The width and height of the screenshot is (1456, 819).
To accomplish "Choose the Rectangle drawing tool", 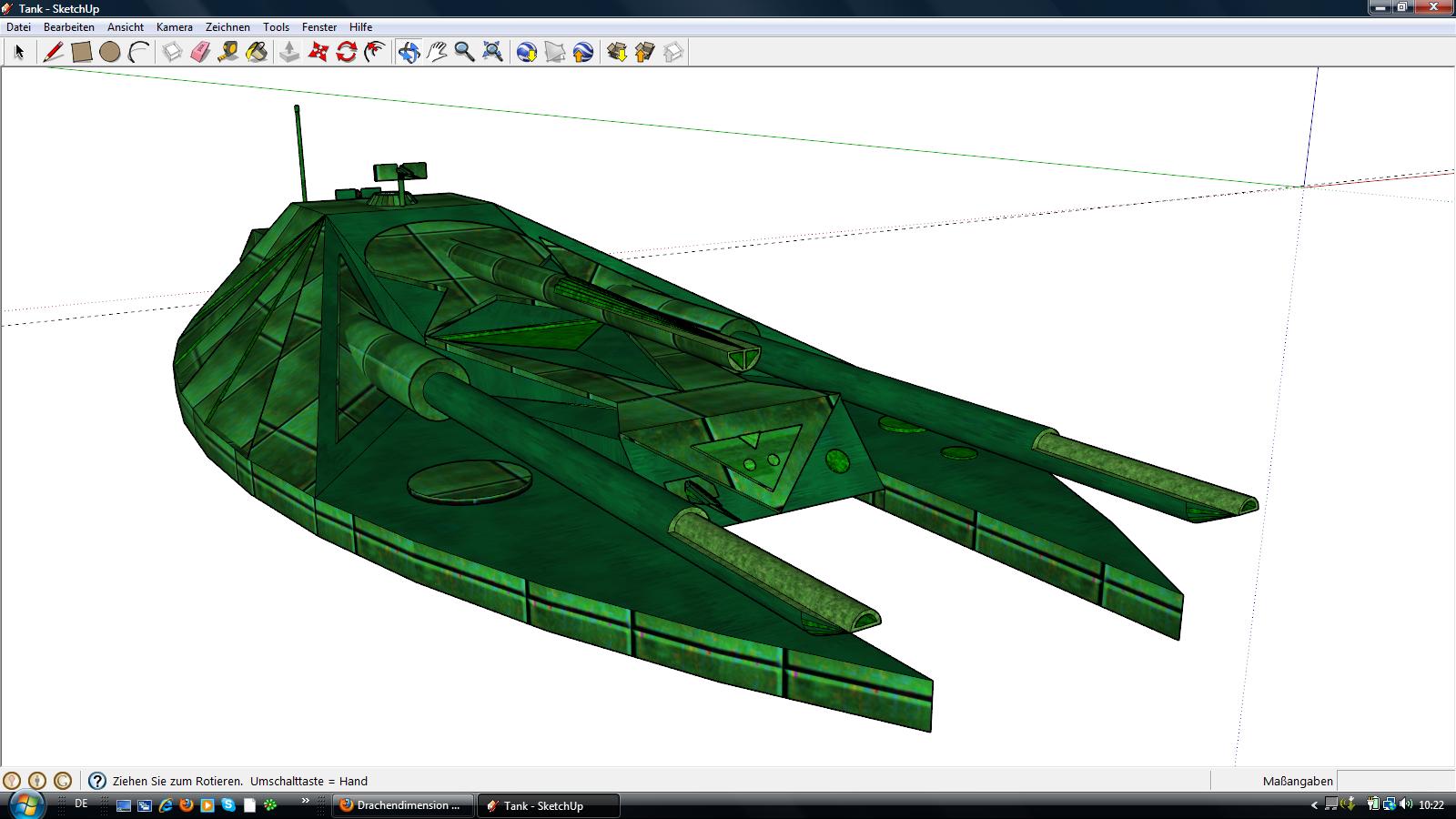I will click(82, 52).
